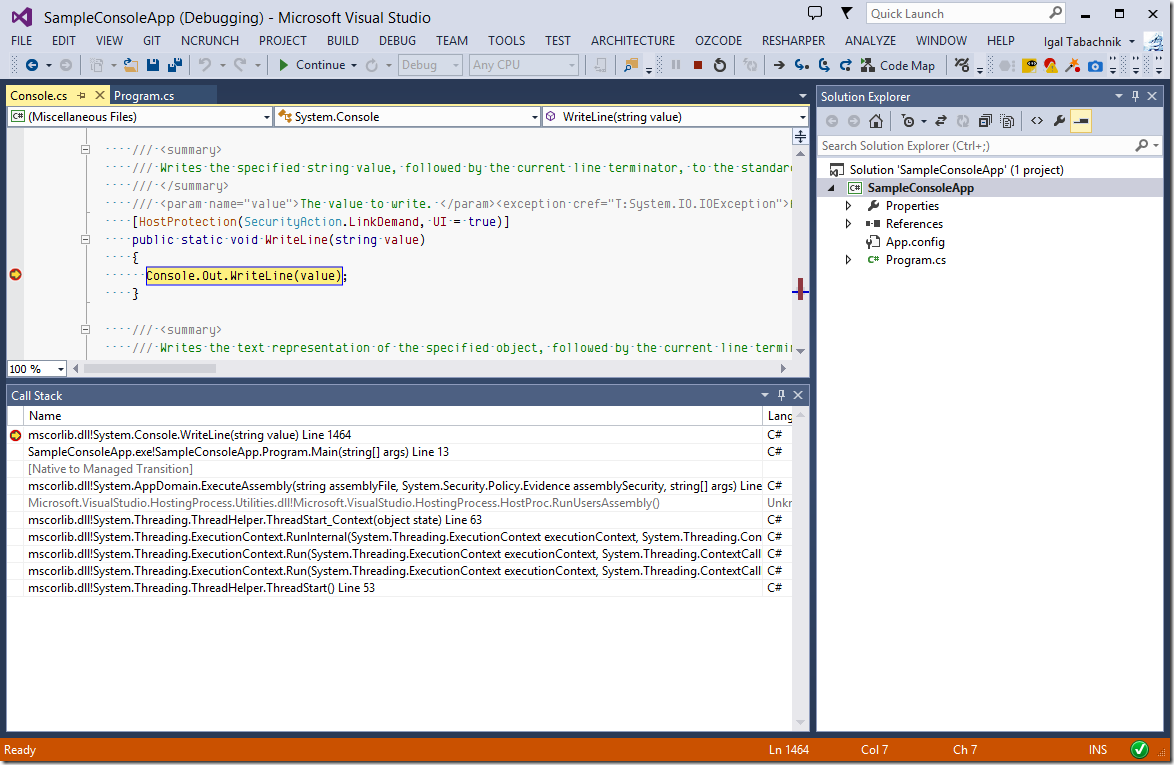The image size is (1174, 765).
Task: Open Properties via the wrench toolbar icon
Action: (1058, 121)
